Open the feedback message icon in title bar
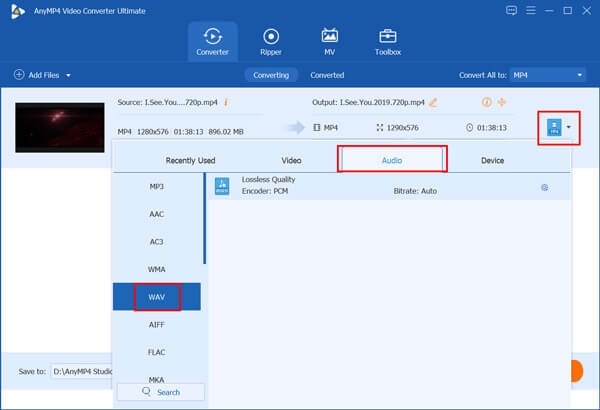 pos(511,10)
